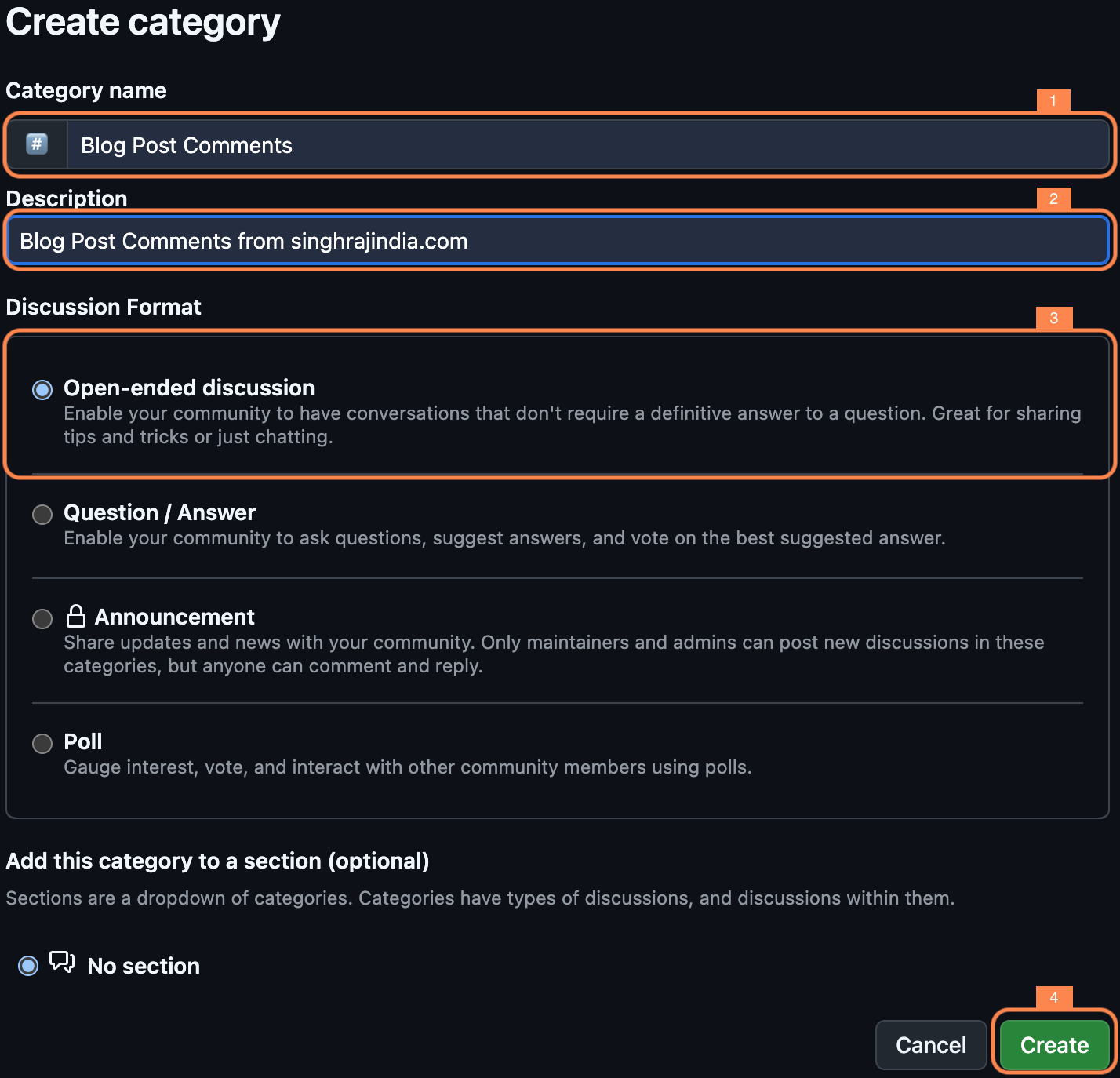Click the "Poll" option title text
This screenshot has width=1120, height=1078.
click(x=82, y=741)
